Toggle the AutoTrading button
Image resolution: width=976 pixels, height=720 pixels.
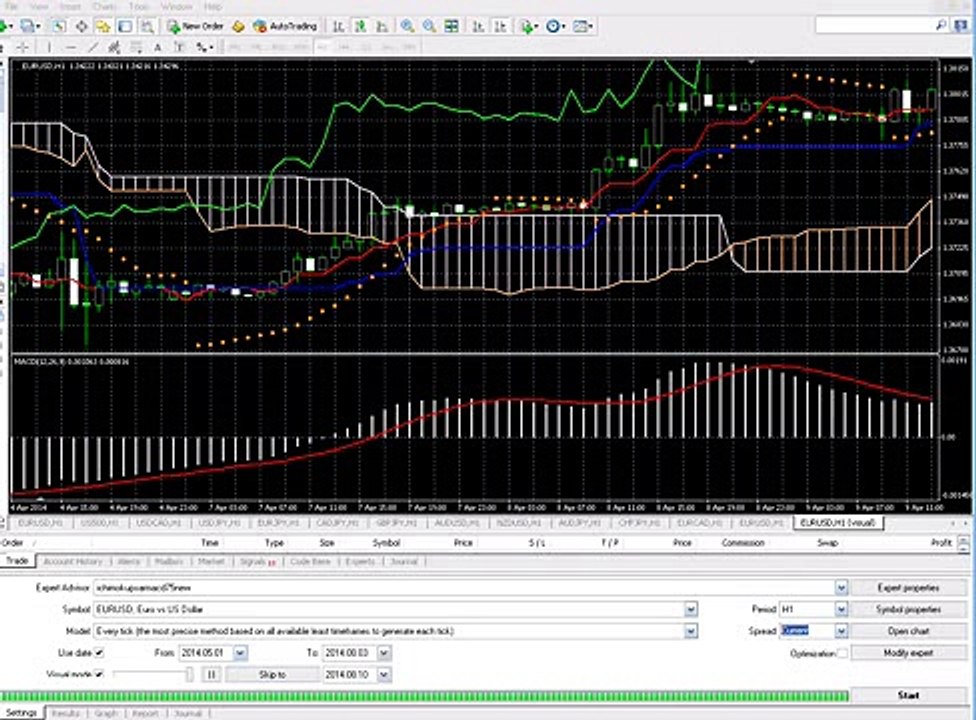(286, 26)
